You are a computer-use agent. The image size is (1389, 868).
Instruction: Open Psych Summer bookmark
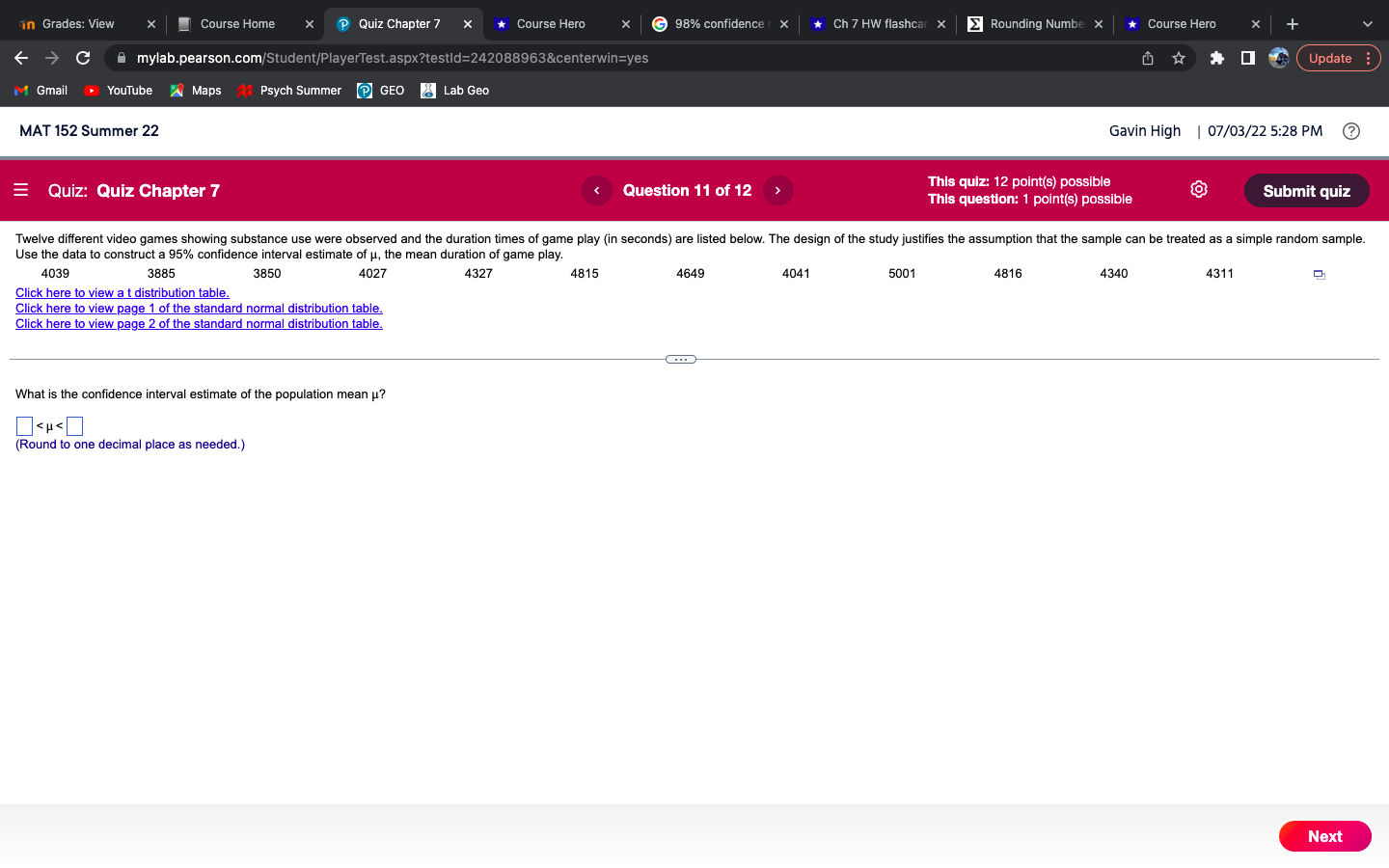point(289,91)
